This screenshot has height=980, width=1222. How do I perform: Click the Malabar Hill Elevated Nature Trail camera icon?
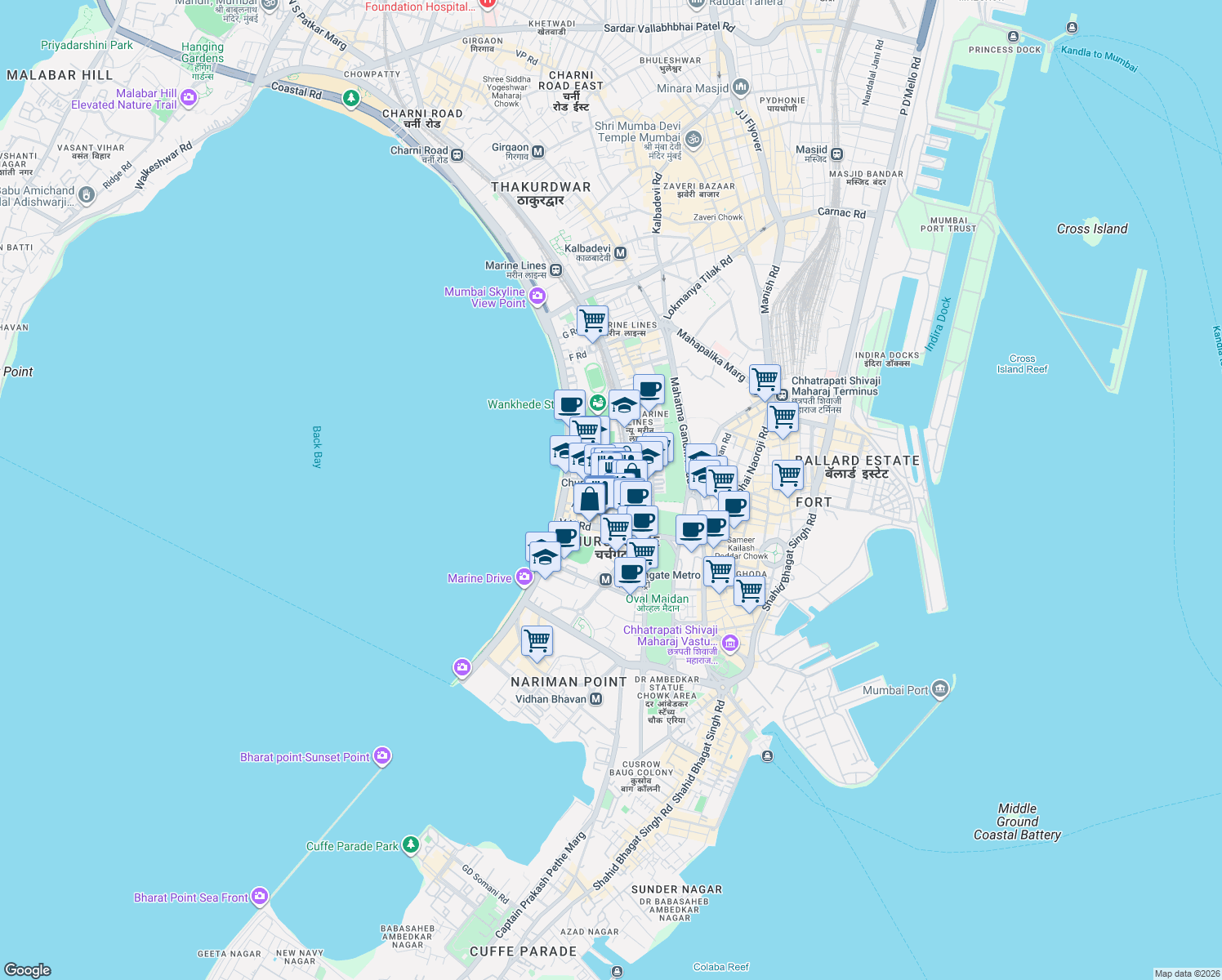pos(189,98)
